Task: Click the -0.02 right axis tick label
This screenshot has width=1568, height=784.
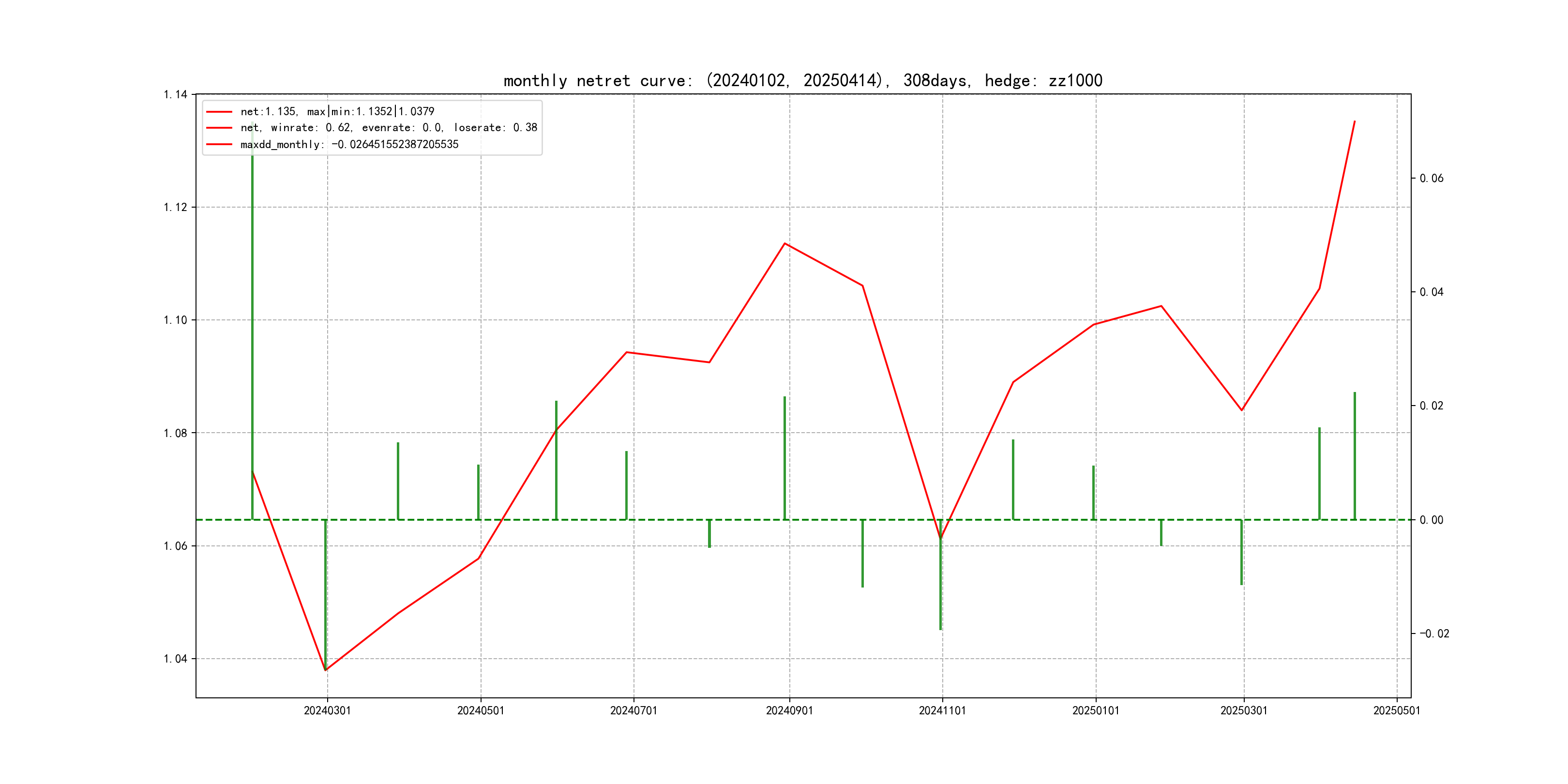Action: tap(1434, 633)
